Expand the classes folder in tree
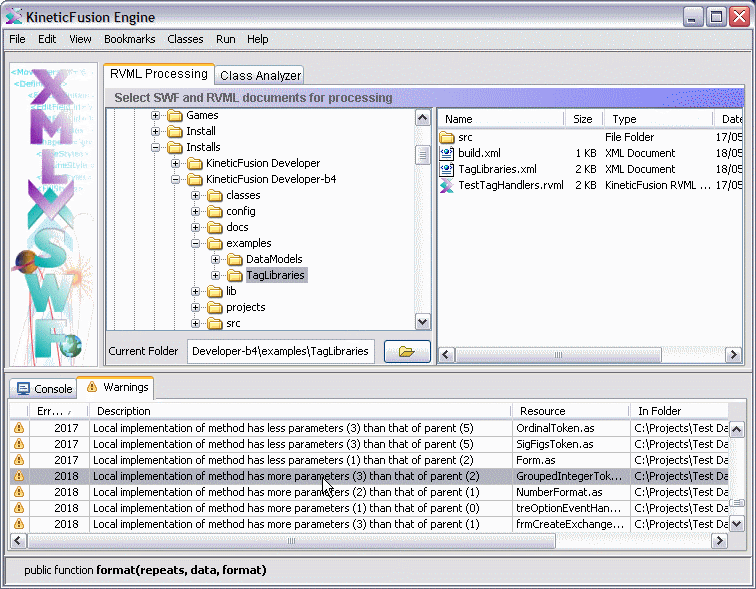The height and width of the screenshot is (589, 756). tap(196, 195)
